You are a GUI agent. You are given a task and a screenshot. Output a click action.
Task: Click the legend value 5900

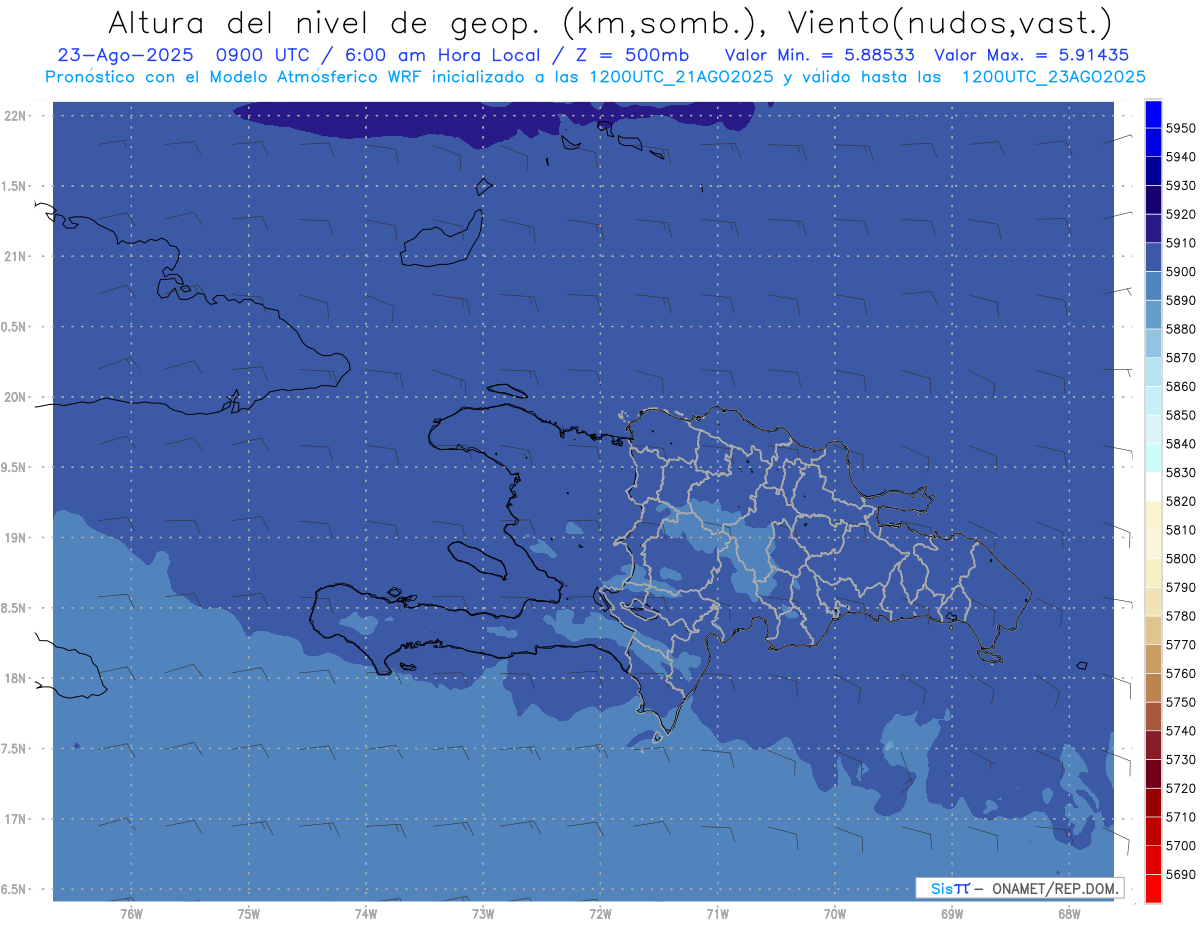(x=1180, y=271)
